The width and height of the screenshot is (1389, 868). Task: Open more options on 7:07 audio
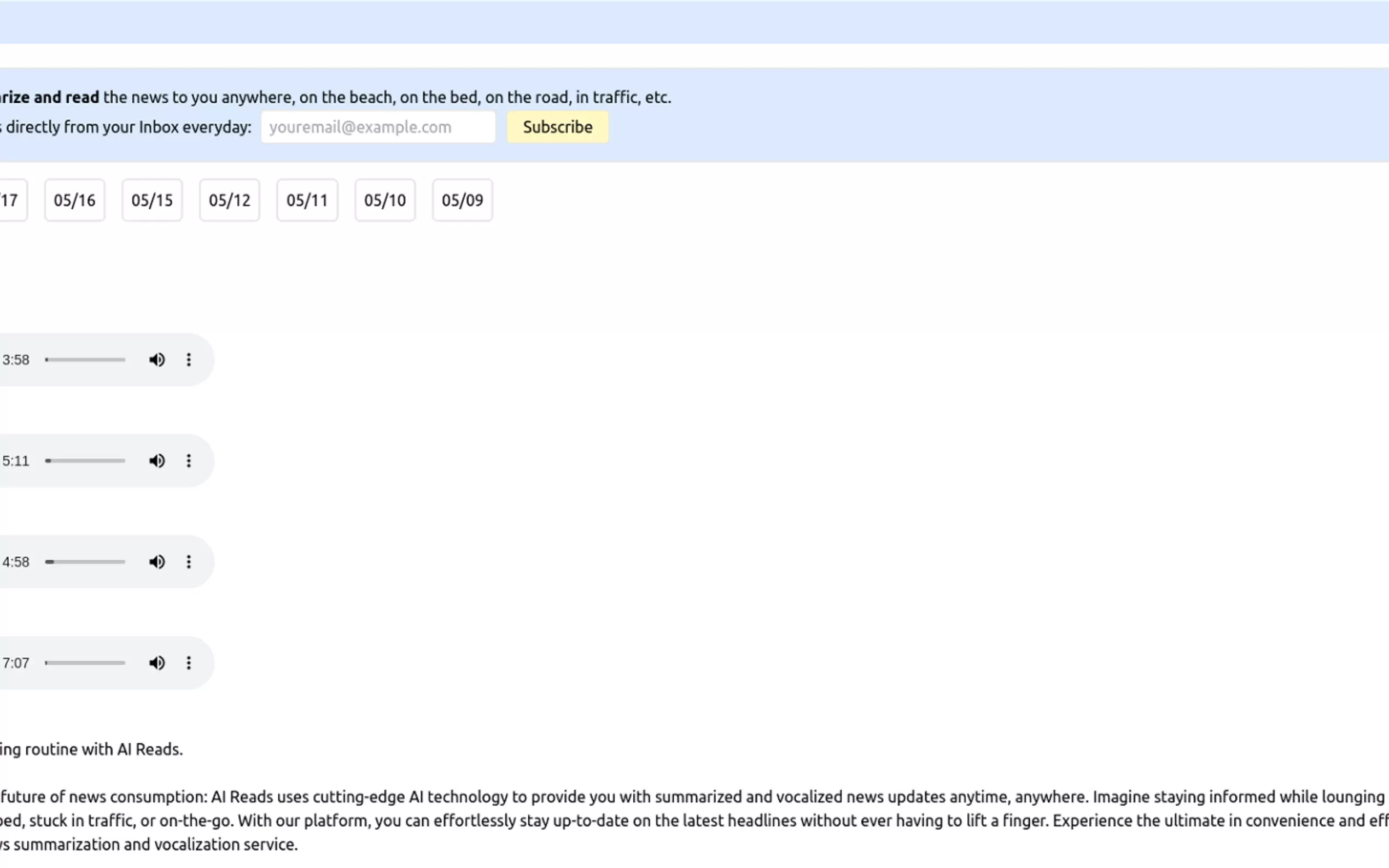188,663
